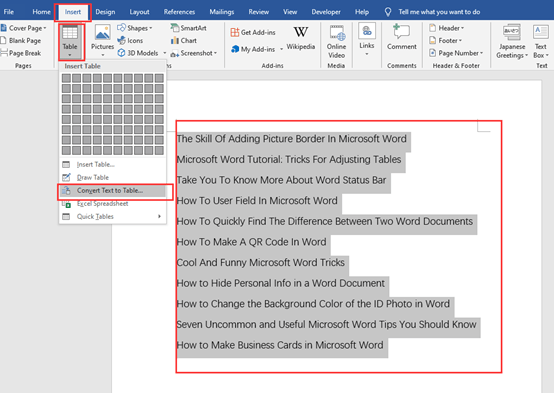
Task: Open Japanese Greetings menu
Action: [512, 41]
